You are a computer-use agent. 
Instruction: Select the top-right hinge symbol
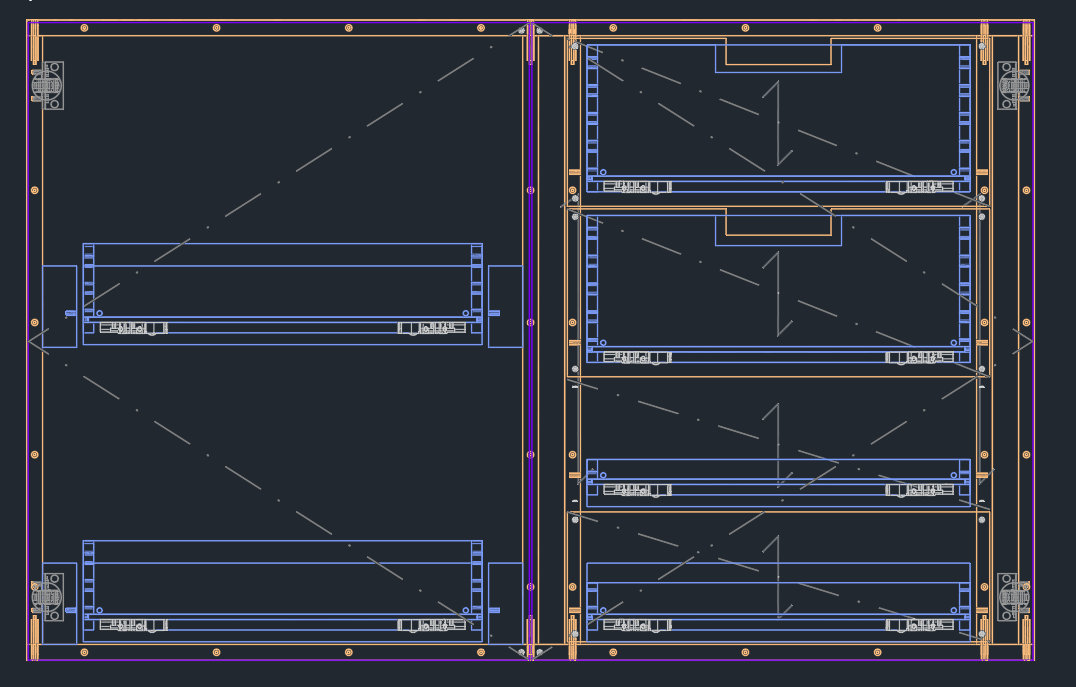pyautogui.click(x=1014, y=86)
